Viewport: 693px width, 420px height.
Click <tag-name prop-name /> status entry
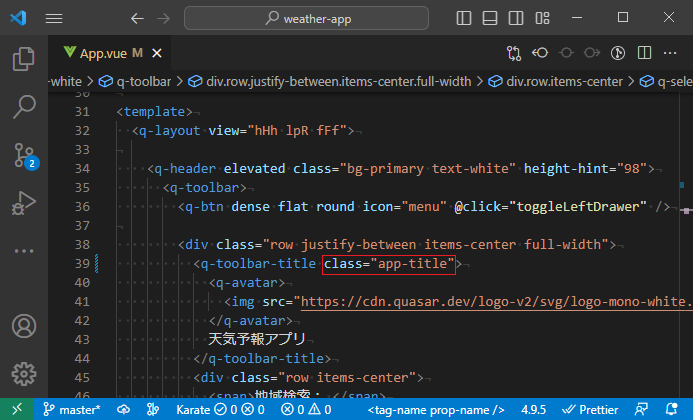point(436,410)
